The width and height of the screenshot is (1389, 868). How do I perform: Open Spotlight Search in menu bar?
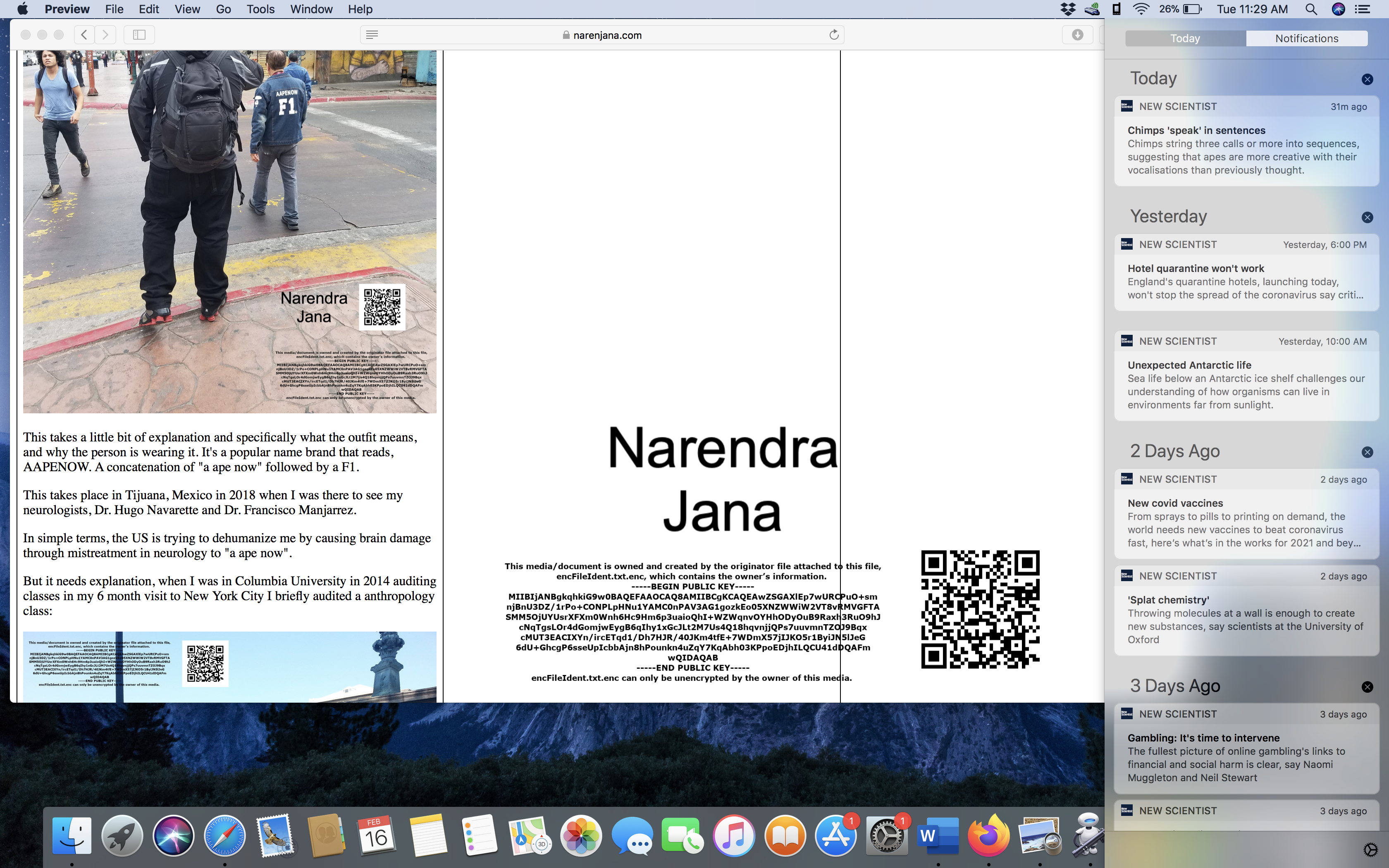(x=1310, y=9)
